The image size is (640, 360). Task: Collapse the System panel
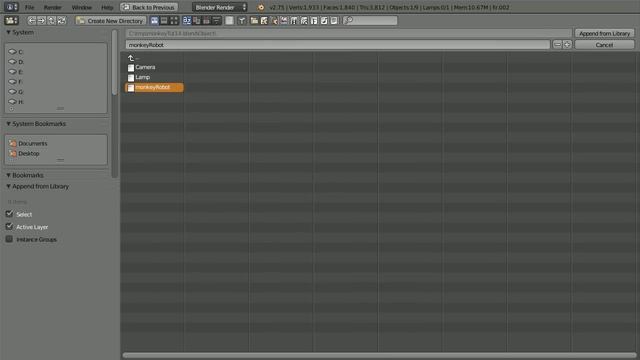[x=8, y=32]
